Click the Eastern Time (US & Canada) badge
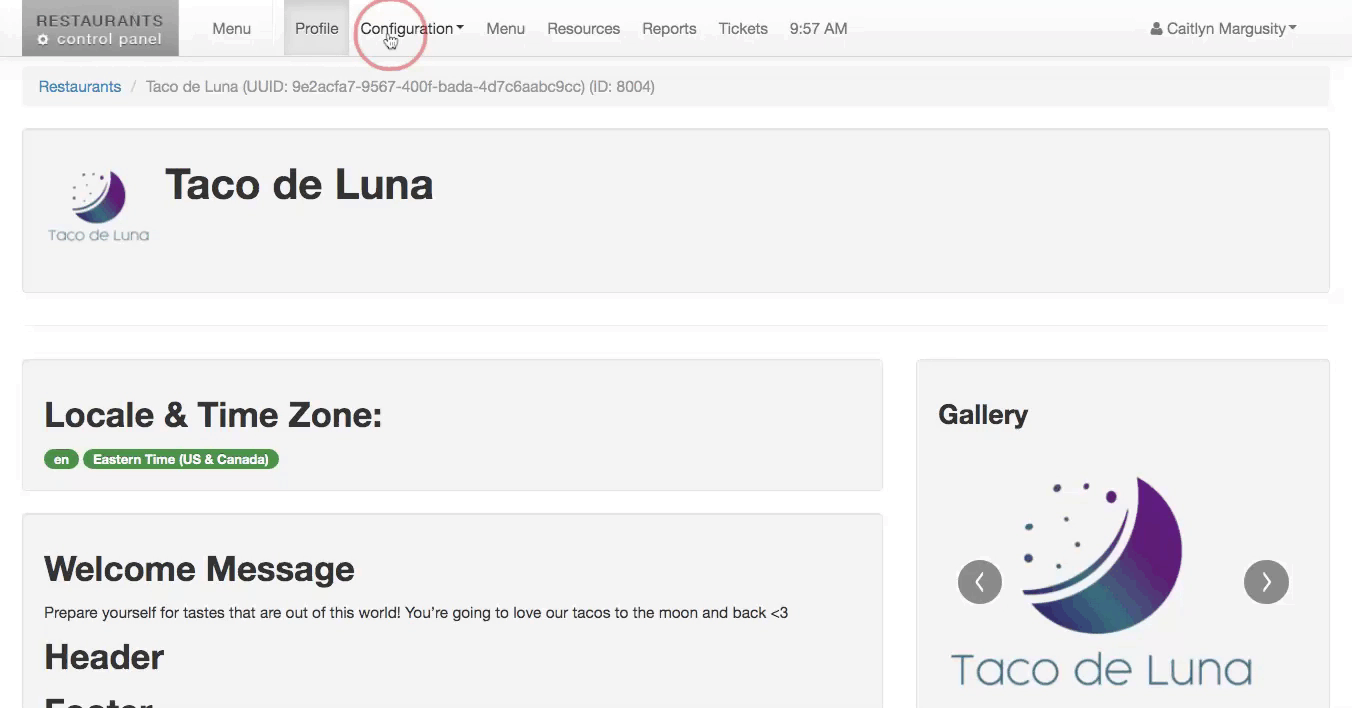 [180, 460]
